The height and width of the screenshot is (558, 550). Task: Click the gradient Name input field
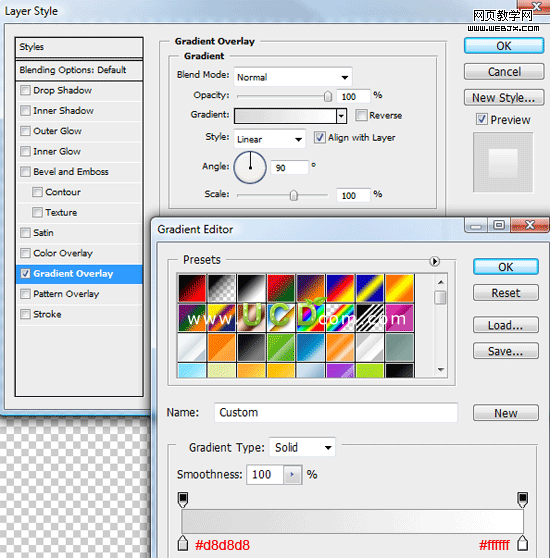(336, 412)
